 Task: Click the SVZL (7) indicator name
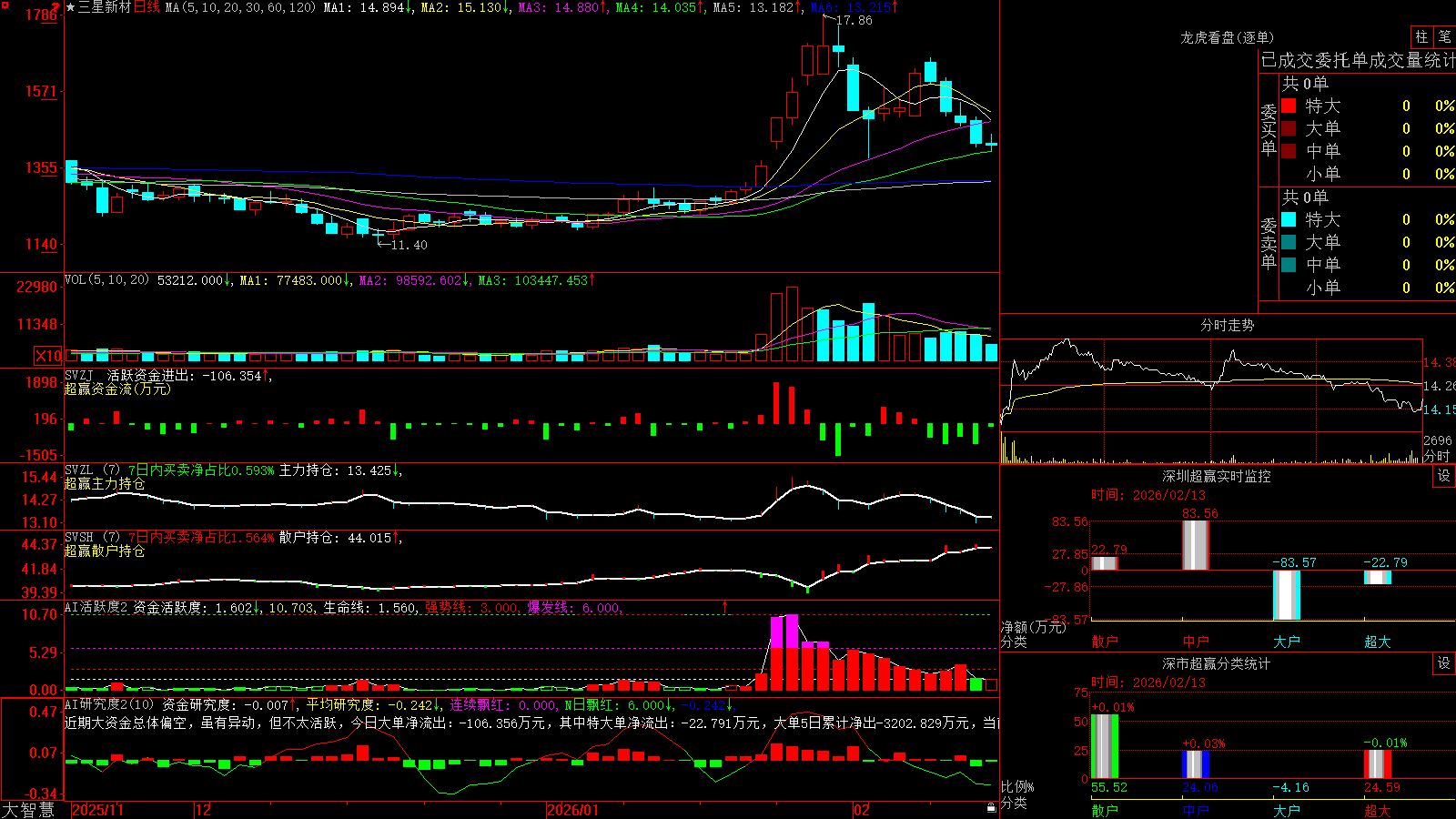[92, 470]
